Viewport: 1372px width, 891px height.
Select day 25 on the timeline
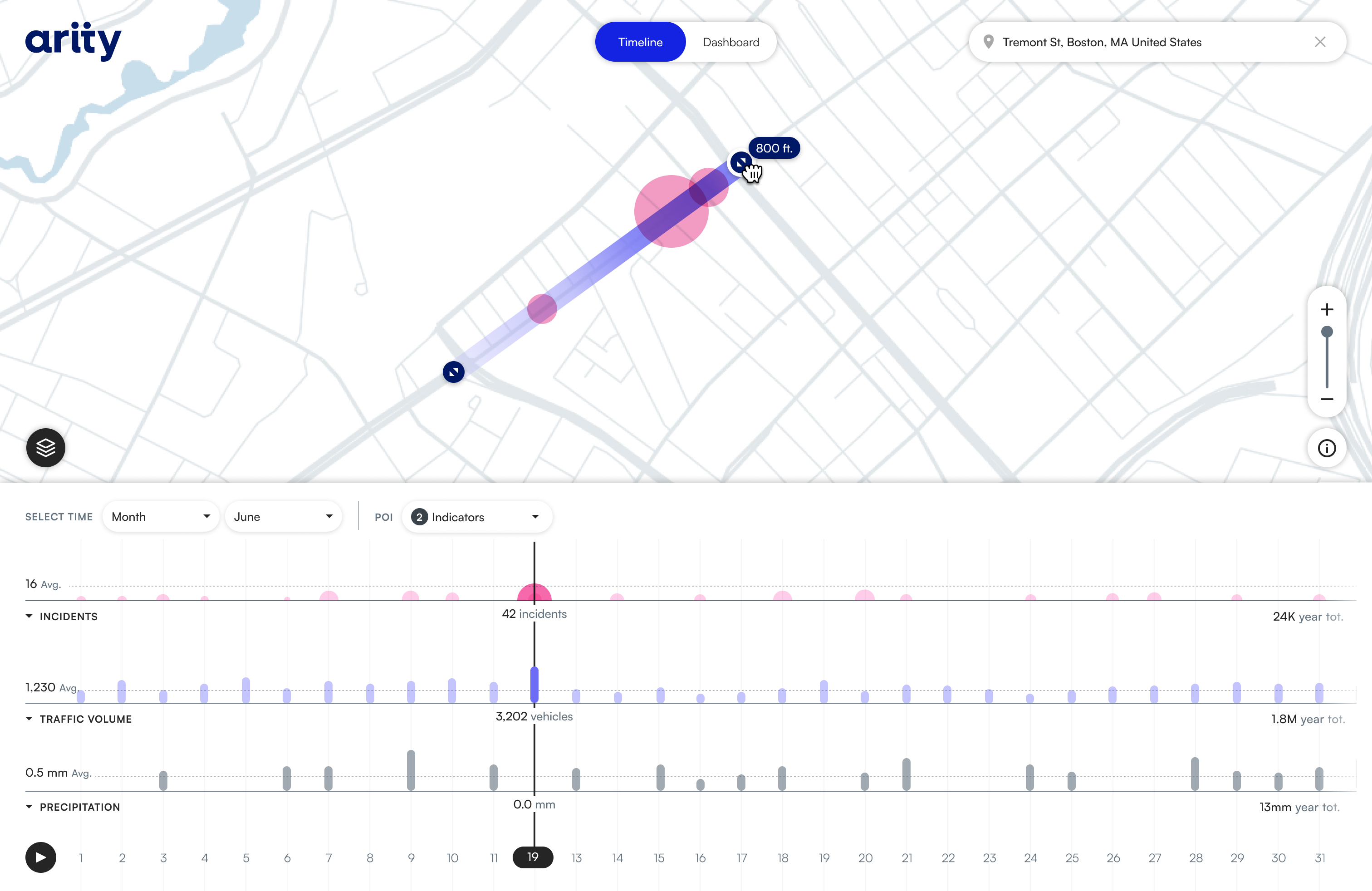point(1072,857)
